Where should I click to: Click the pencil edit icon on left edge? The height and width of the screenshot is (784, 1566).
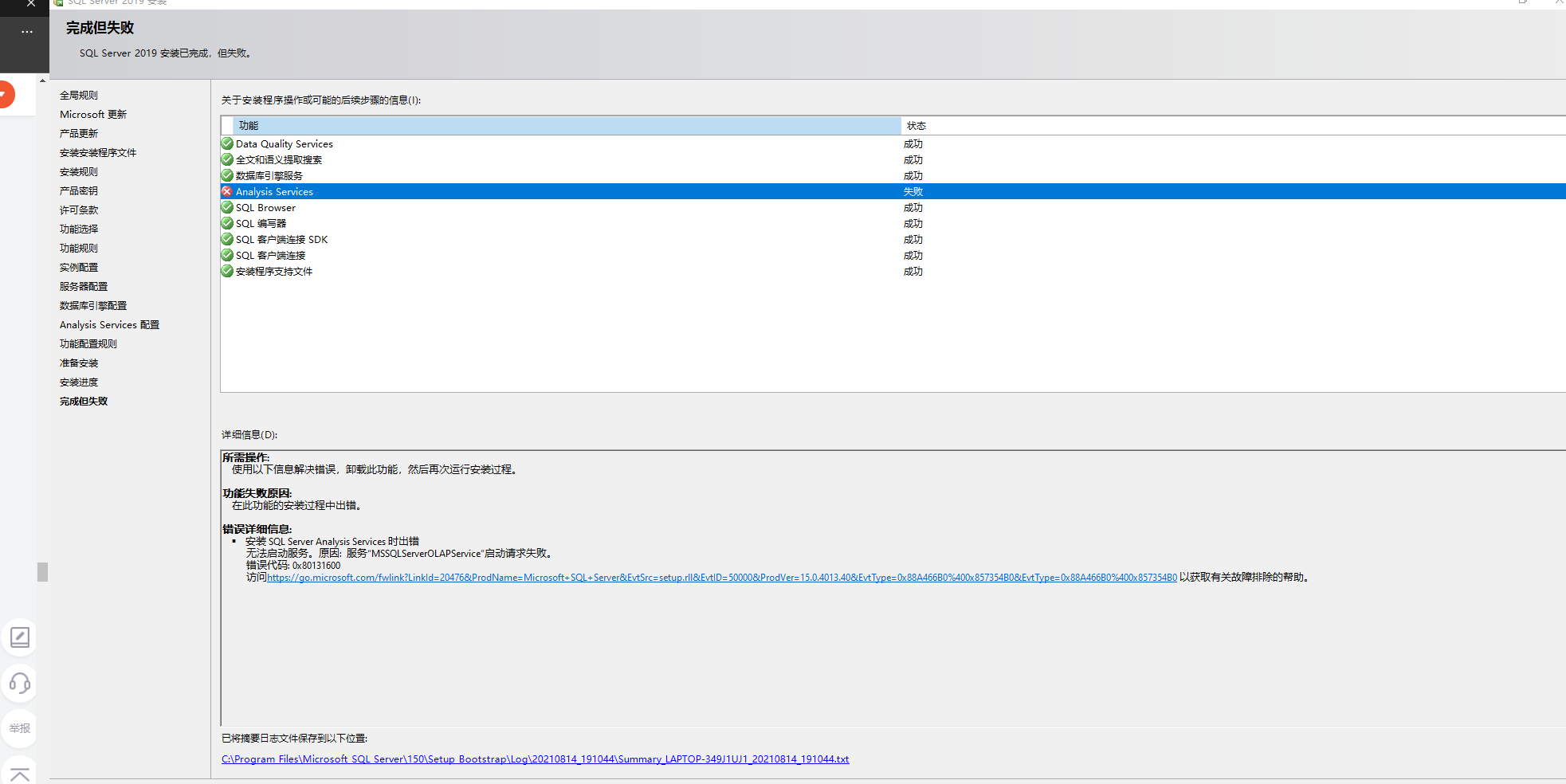(x=19, y=637)
